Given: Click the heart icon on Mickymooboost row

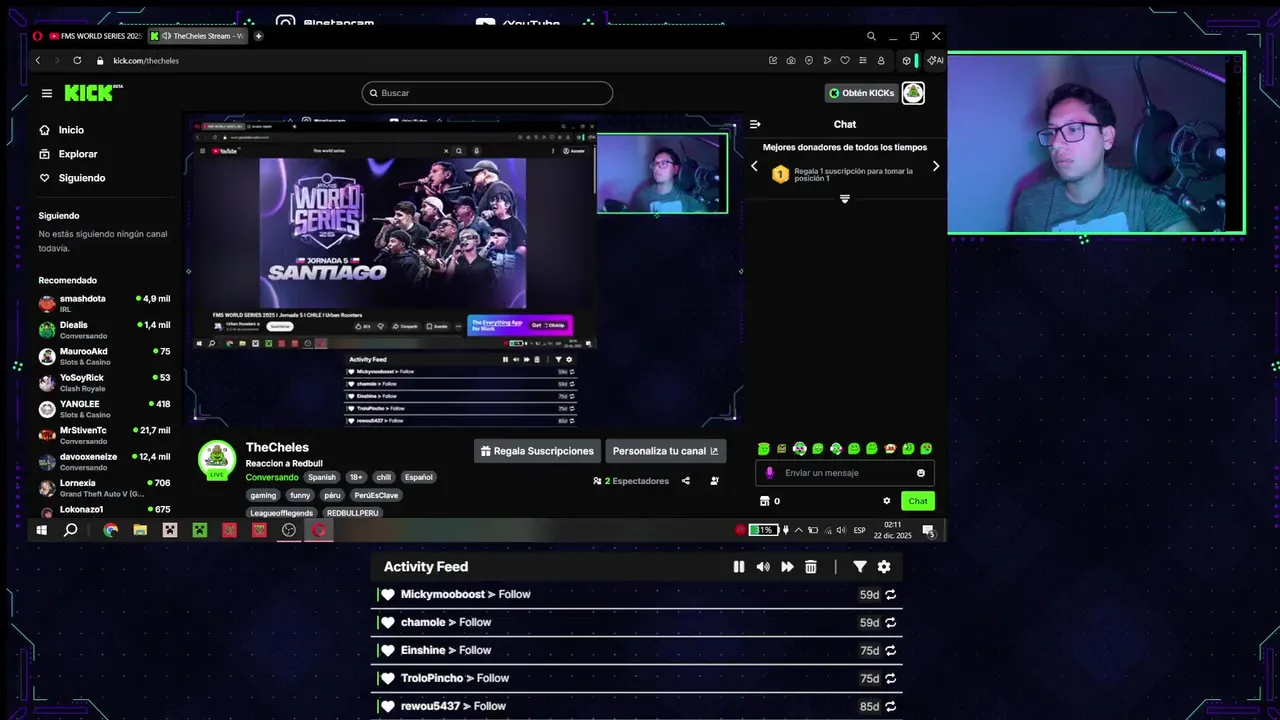Looking at the screenshot, I should click(x=388, y=595).
